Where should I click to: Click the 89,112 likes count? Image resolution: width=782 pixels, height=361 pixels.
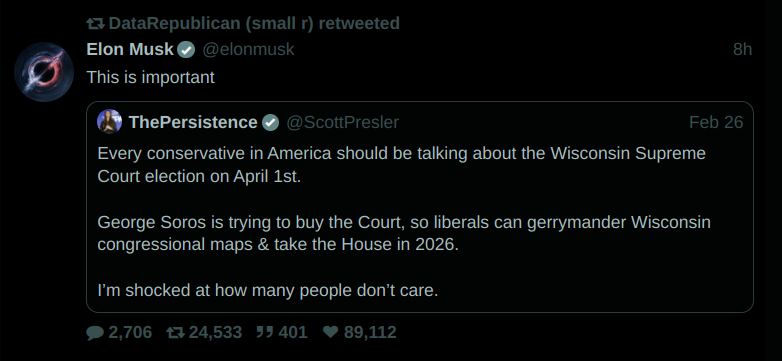370,332
